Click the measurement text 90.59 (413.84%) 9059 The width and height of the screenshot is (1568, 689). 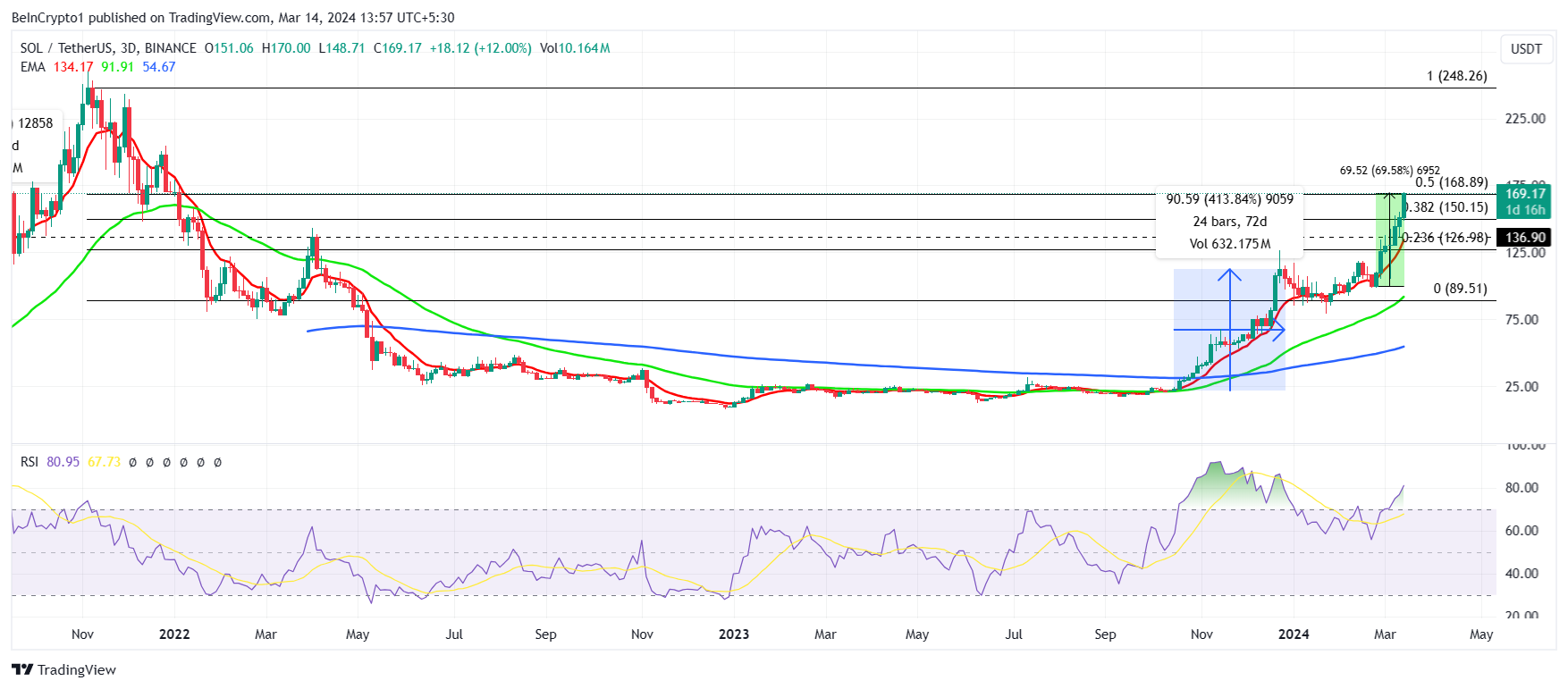click(x=1229, y=199)
